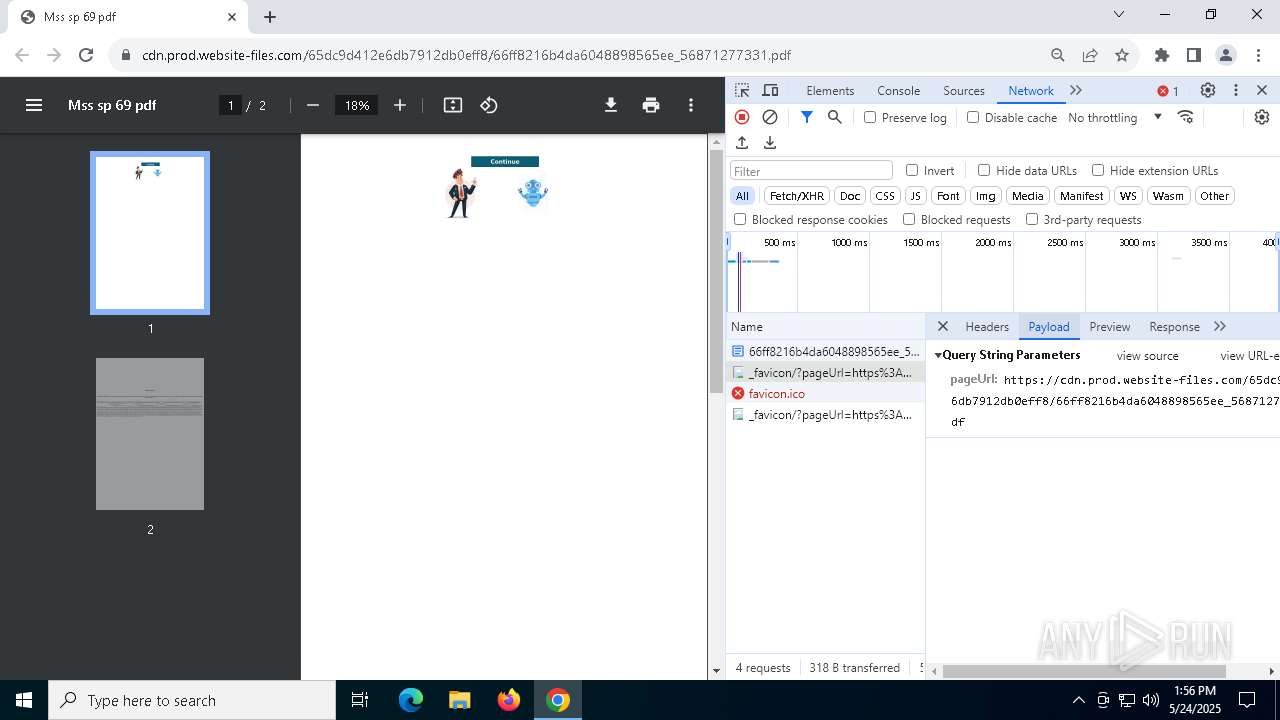This screenshot has height=720, width=1280.
Task: Select the DevTools inspect element icon
Action: pyautogui.click(x=742, y=90)
